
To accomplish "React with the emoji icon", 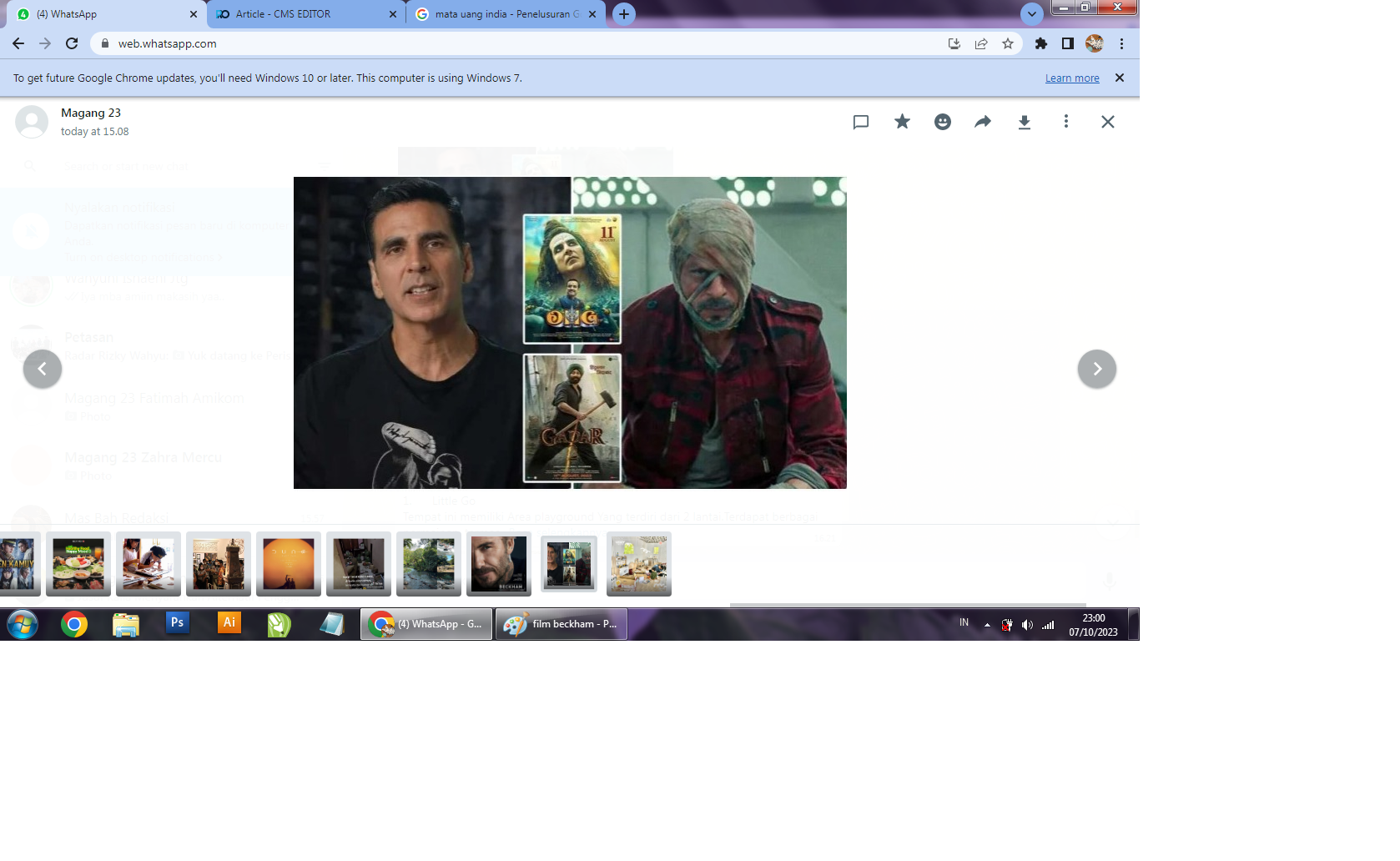I will point(943,122).
